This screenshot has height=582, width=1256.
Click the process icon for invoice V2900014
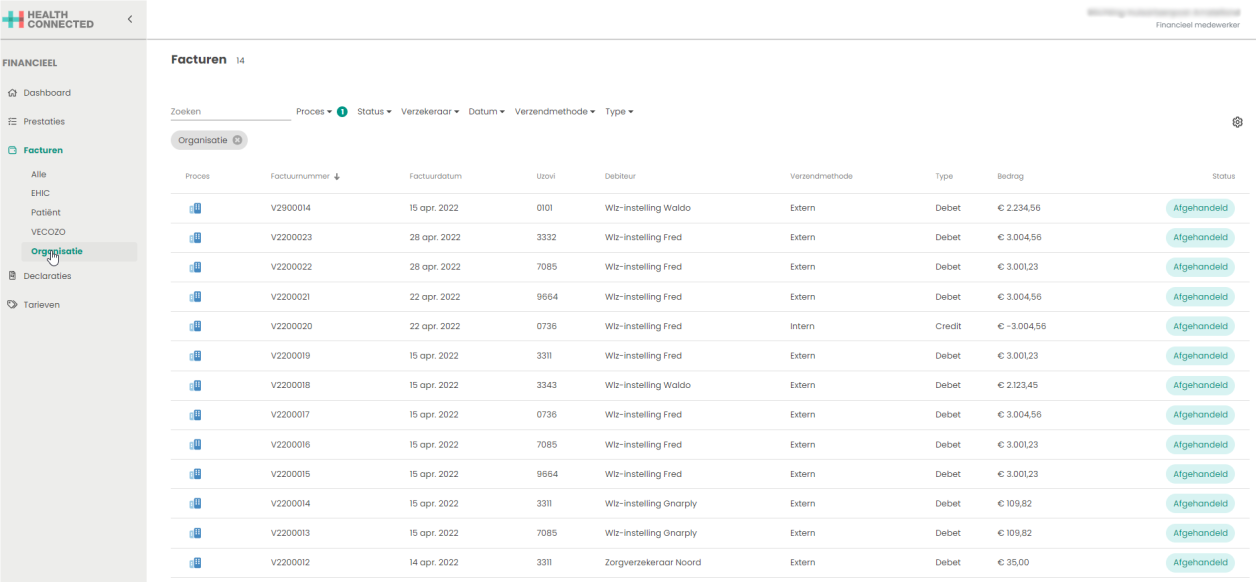[x=195, y=208]
